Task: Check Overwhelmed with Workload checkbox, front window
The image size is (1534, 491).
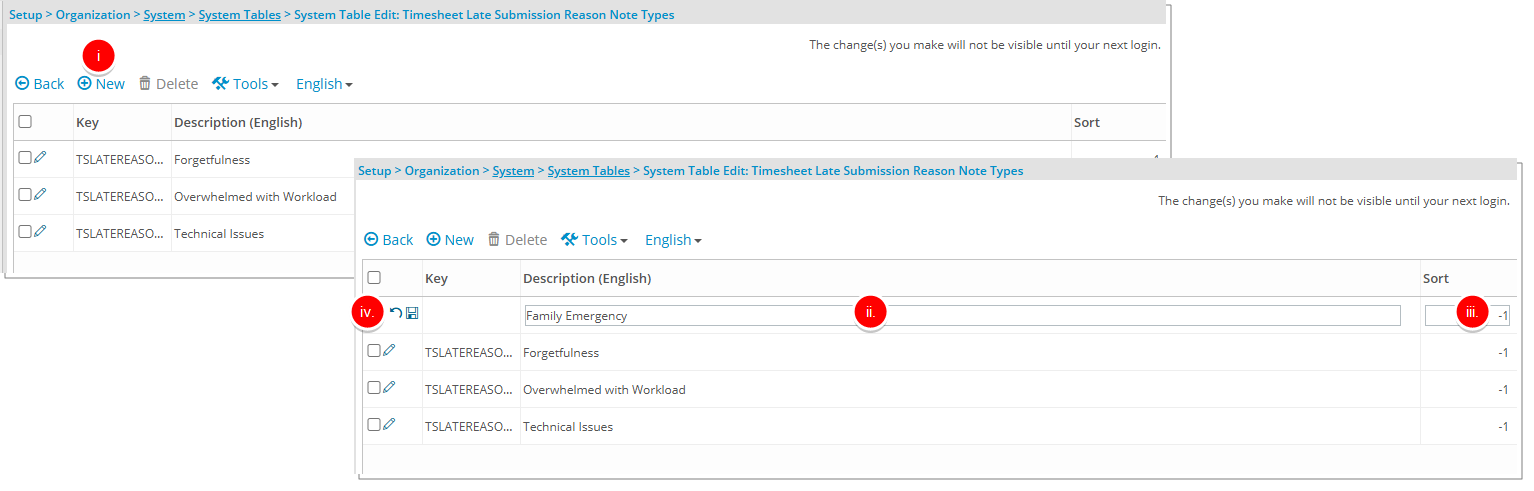Action: pyautogui.click(x=374, y=388)
